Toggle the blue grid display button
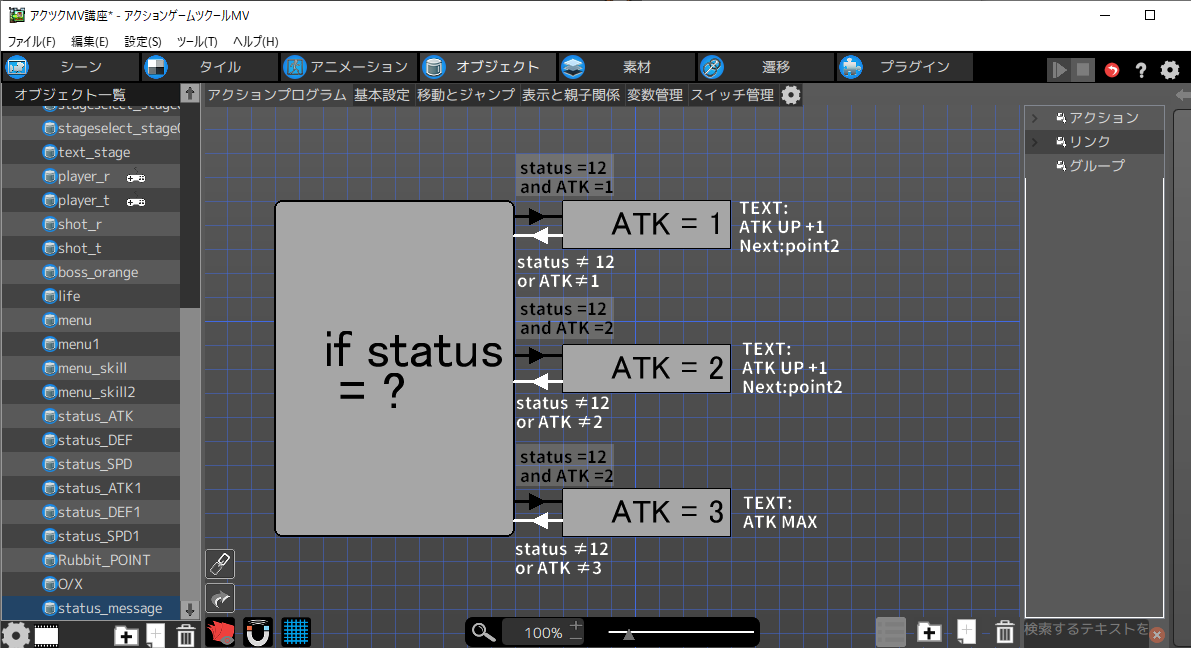Screen dimensions: 1191x648 coord(295,632)
